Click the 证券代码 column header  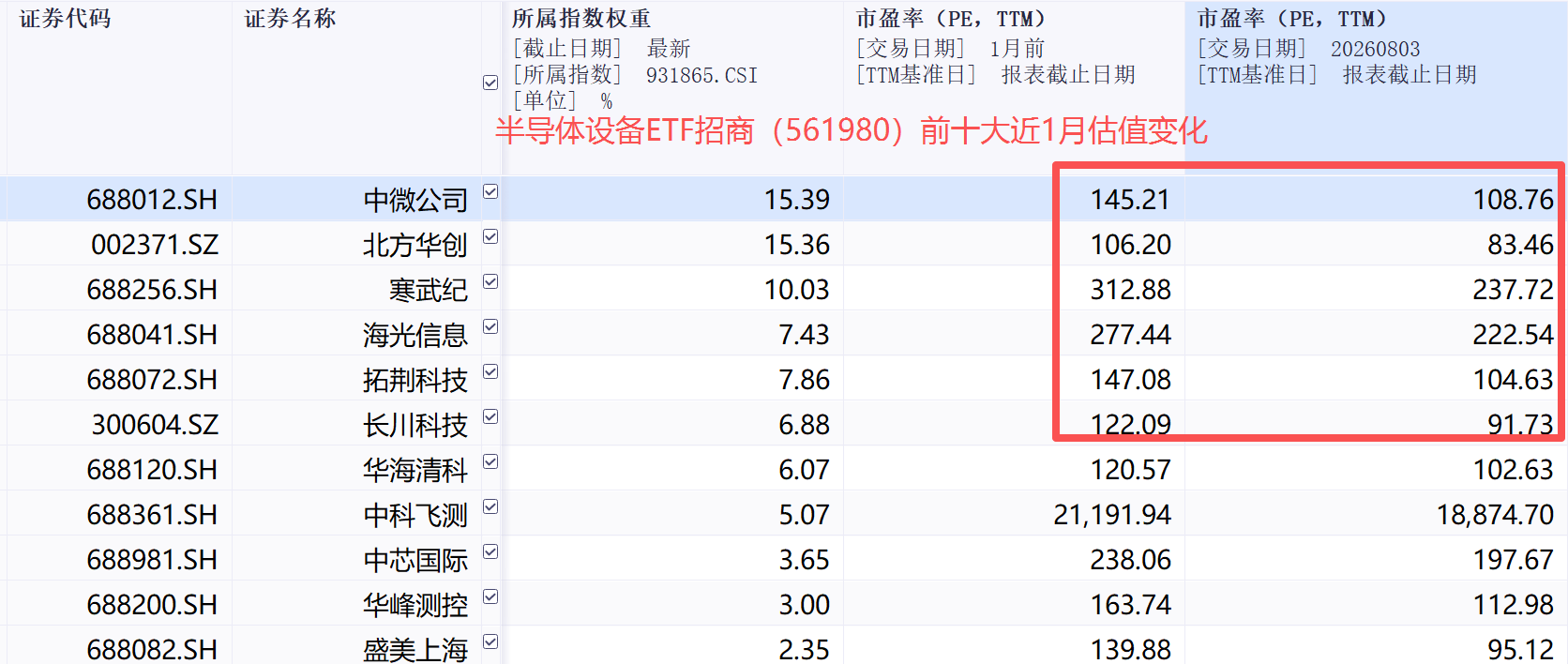[x=65, y=19]
